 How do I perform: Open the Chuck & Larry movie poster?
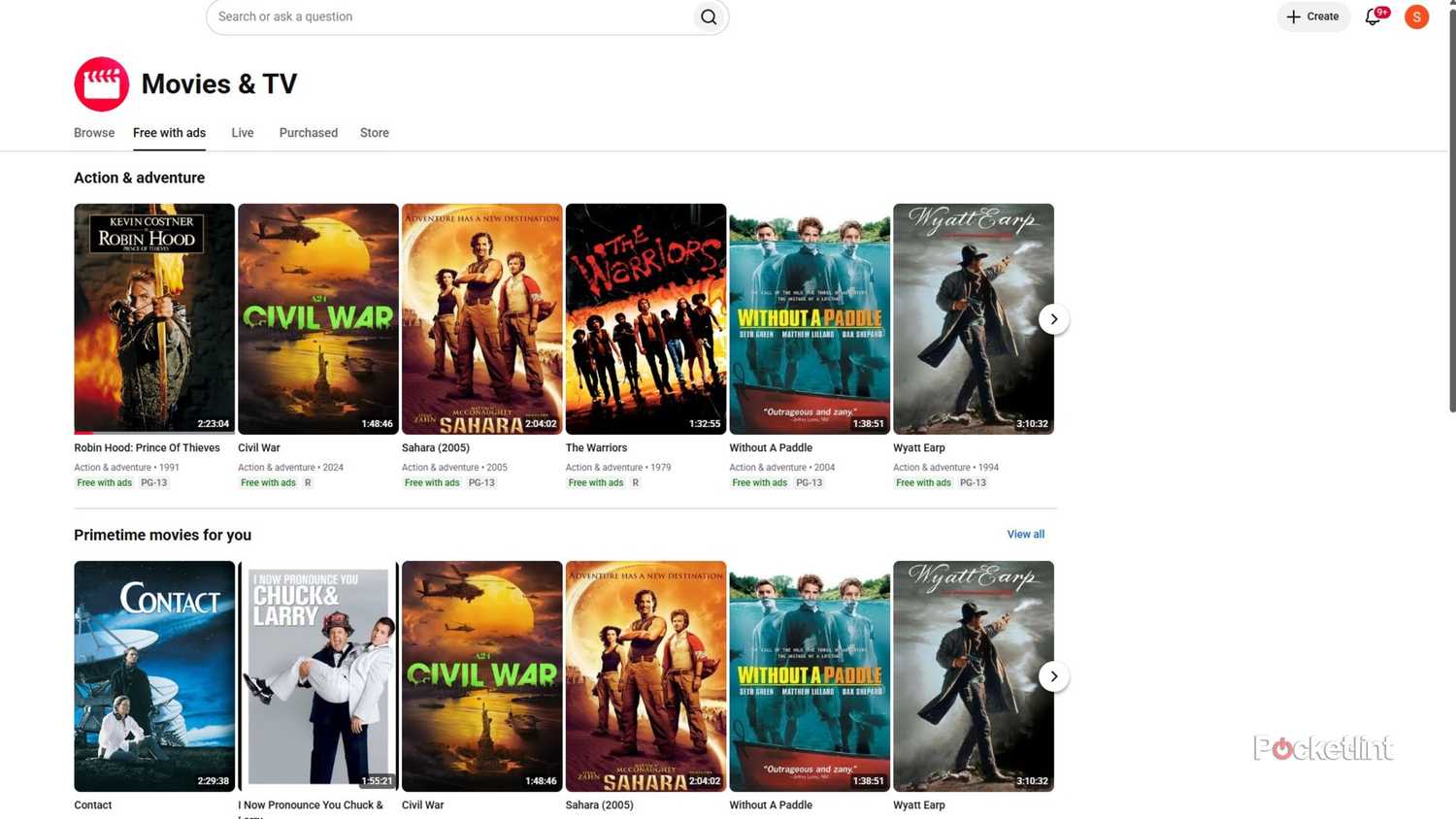(318, 676)
